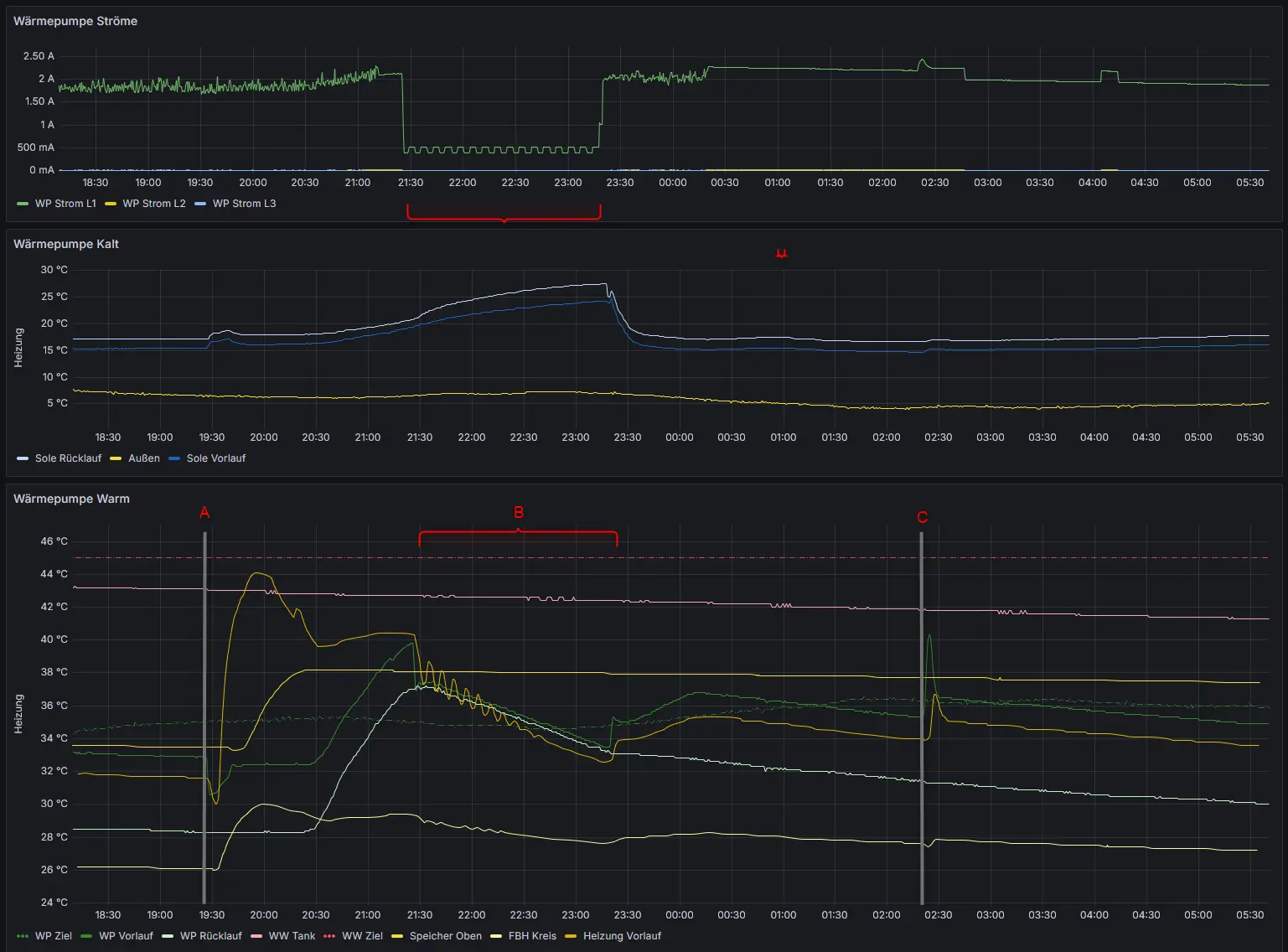Open the Wärmepumpe Warm panel title menu
This screenshot has height=952, width=1288.
click(x=71, y=499)
